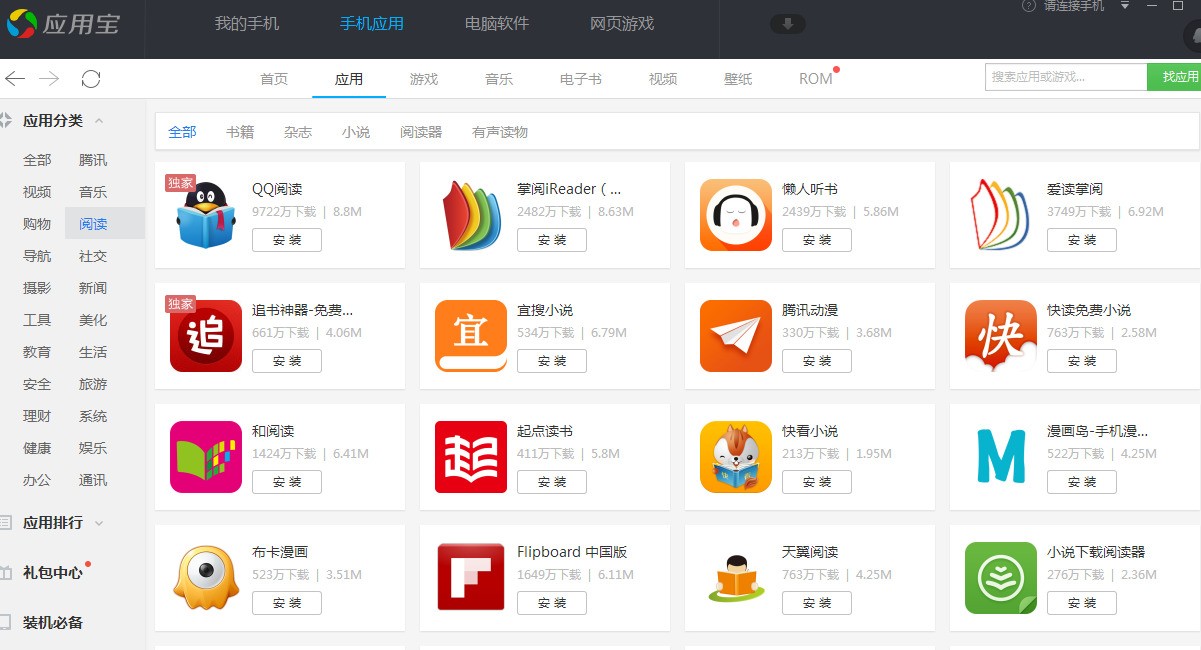Open the 天翼阅读 reading person icon
This screenshot has width=1201, height=650.
tap(736, 578)
